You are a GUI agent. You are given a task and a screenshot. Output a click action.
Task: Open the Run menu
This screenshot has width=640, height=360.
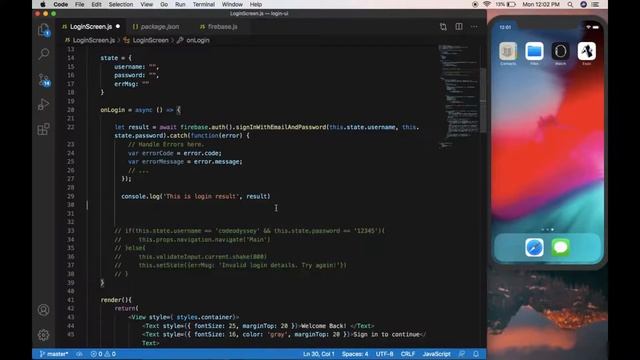180,4
